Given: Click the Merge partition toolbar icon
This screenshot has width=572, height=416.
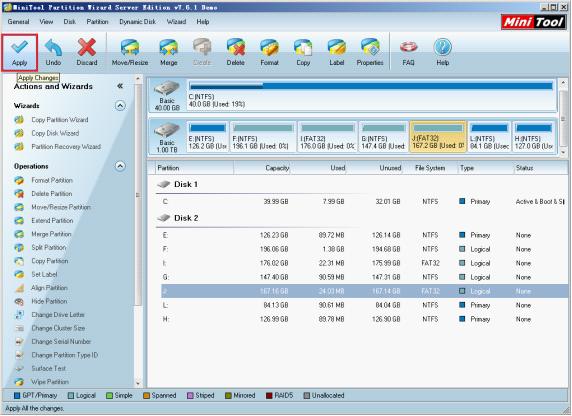Looking at the screenshot, I should click(x=169, y=47).
